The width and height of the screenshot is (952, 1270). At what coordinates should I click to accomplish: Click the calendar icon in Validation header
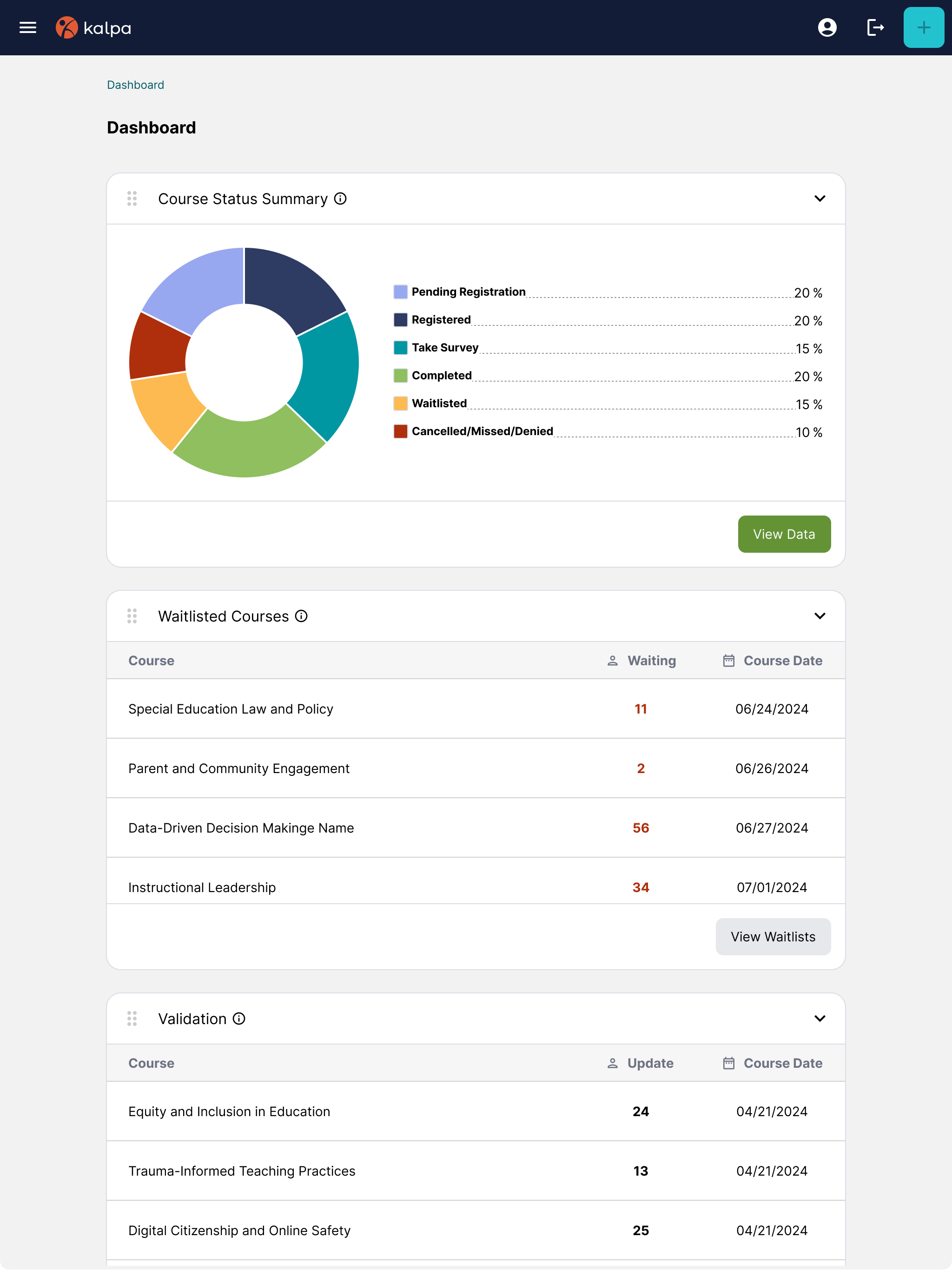pyautogui.click(x=728, y=1063)
